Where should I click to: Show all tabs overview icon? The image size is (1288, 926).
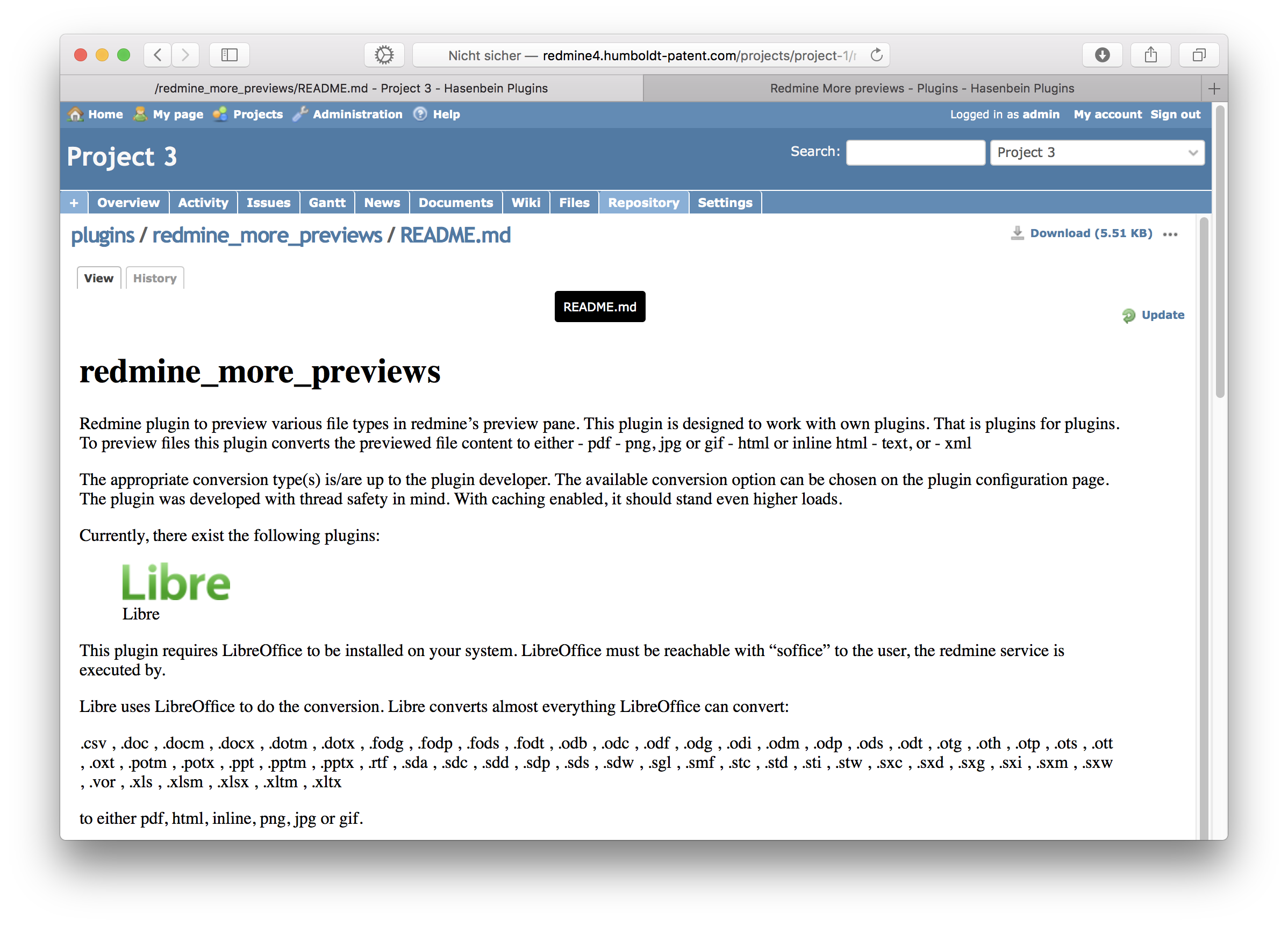1199,55
